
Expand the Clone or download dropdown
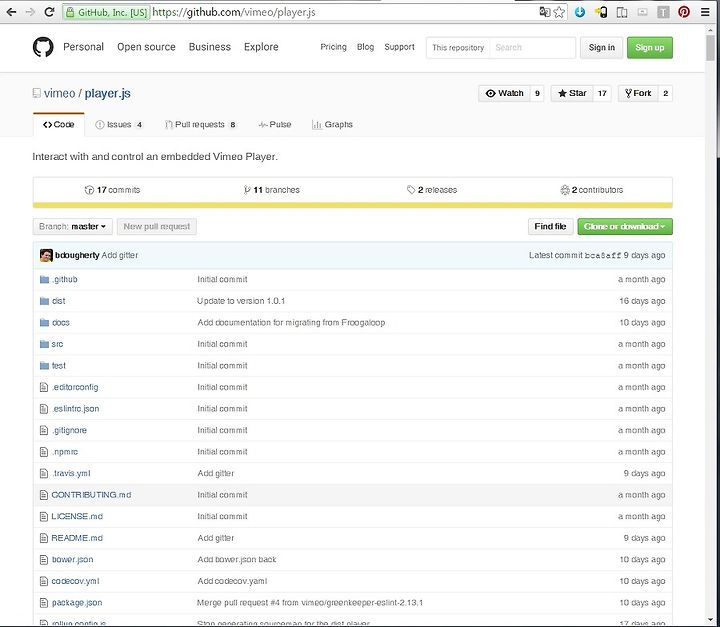point(625,226)
